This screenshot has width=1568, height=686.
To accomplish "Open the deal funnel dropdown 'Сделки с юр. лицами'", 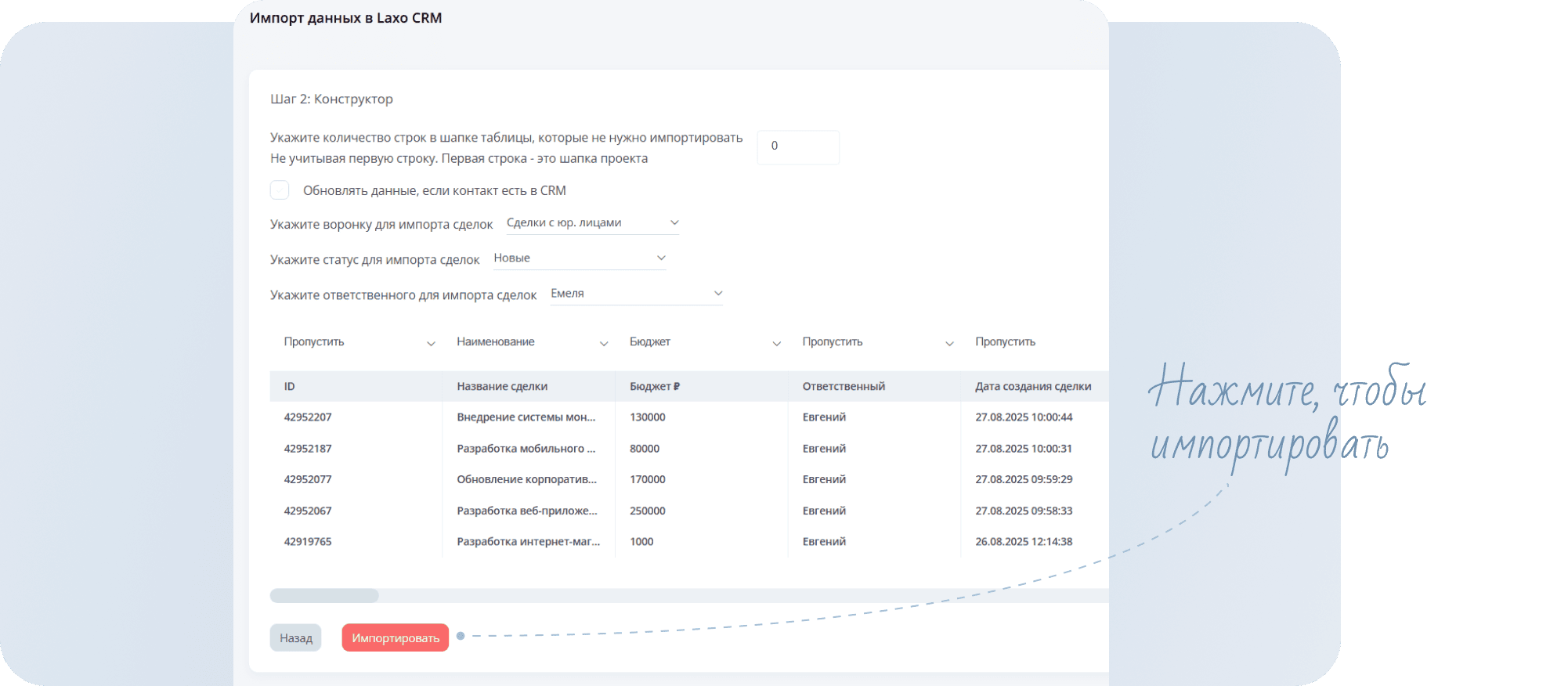I will tap(592, 223).
